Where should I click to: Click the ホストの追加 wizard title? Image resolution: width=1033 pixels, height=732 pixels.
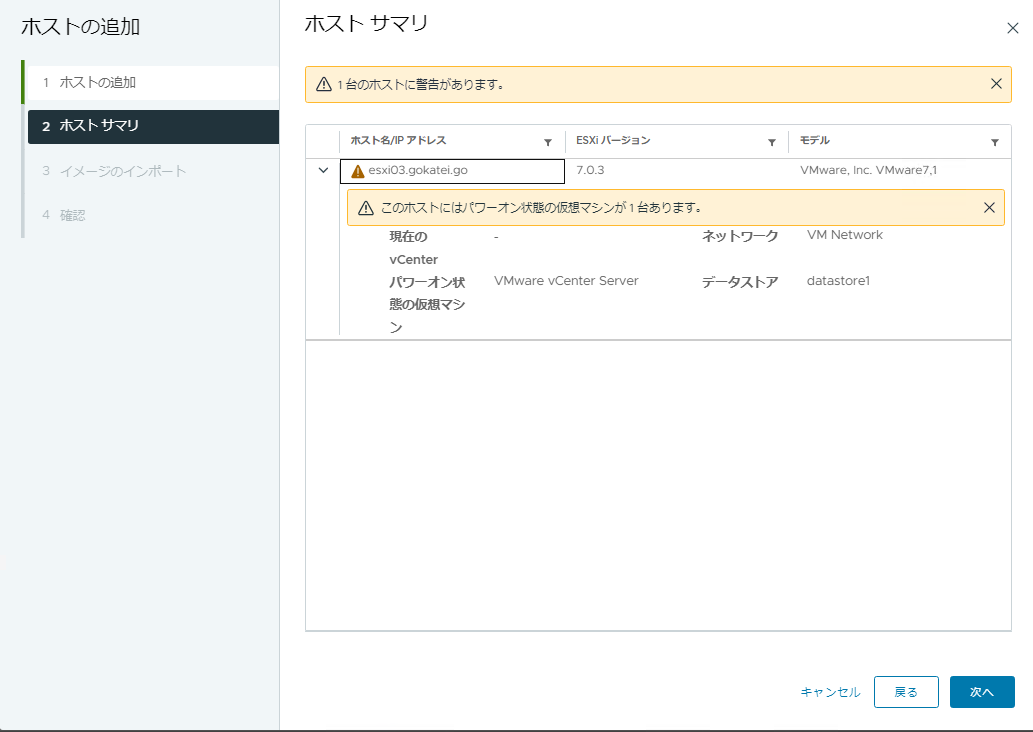(x=80, y=27)
